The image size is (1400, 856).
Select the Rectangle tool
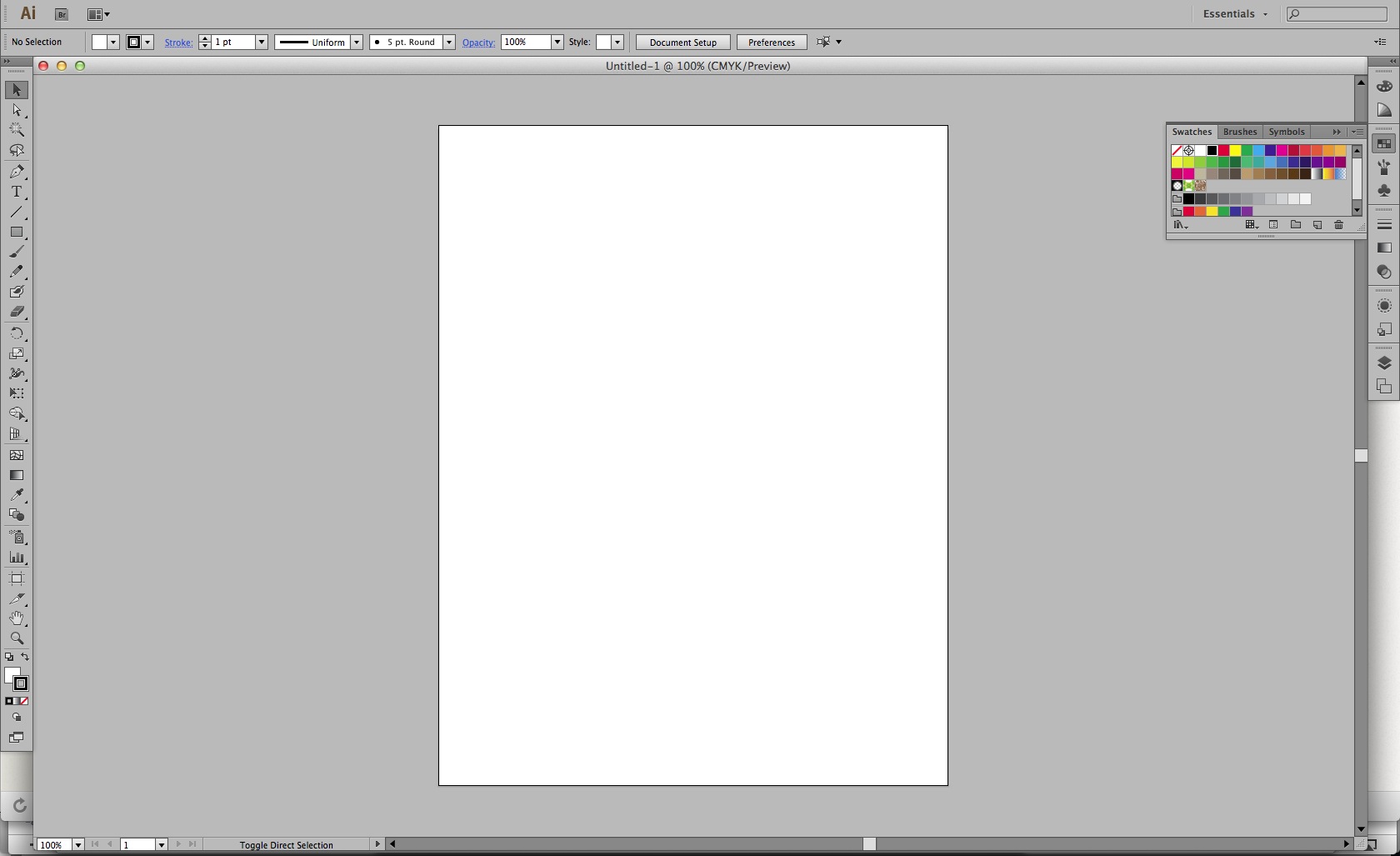point(17,233)
